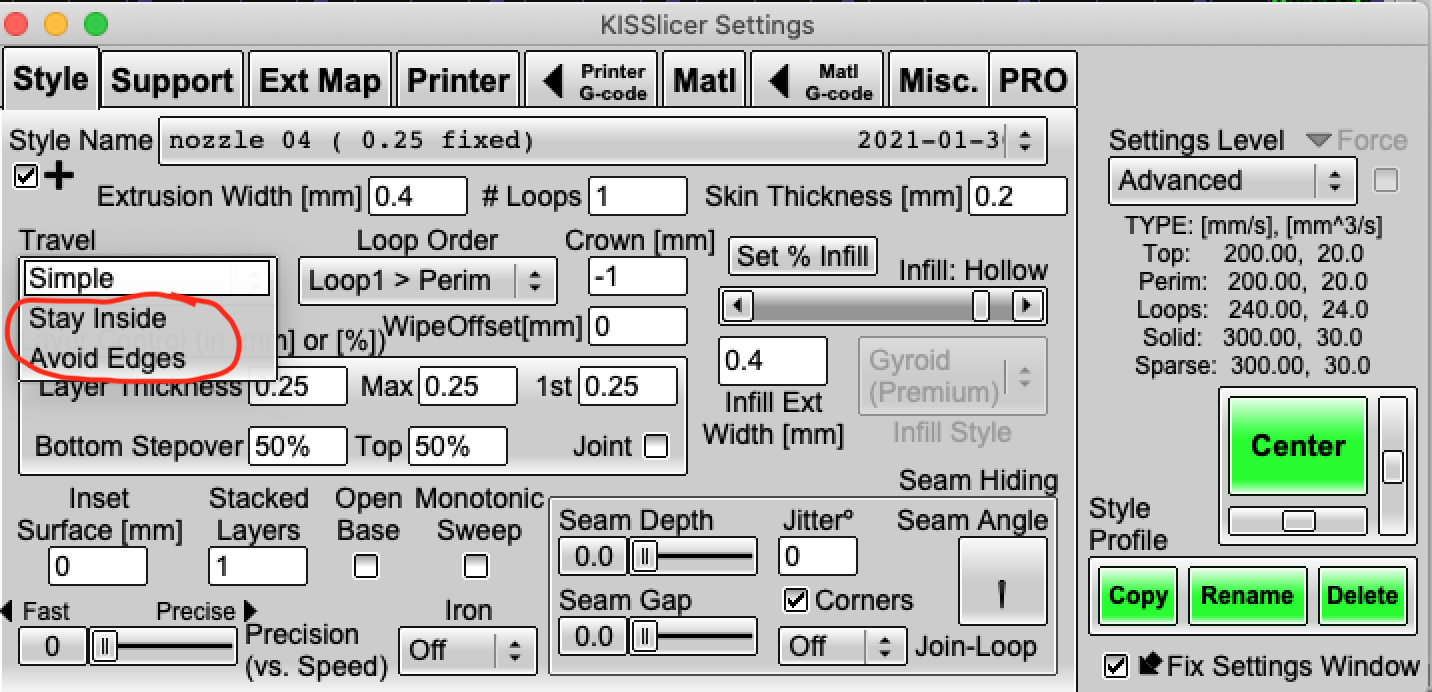Click the Inset Surface field
The image size is (1432, 692).
98,567
